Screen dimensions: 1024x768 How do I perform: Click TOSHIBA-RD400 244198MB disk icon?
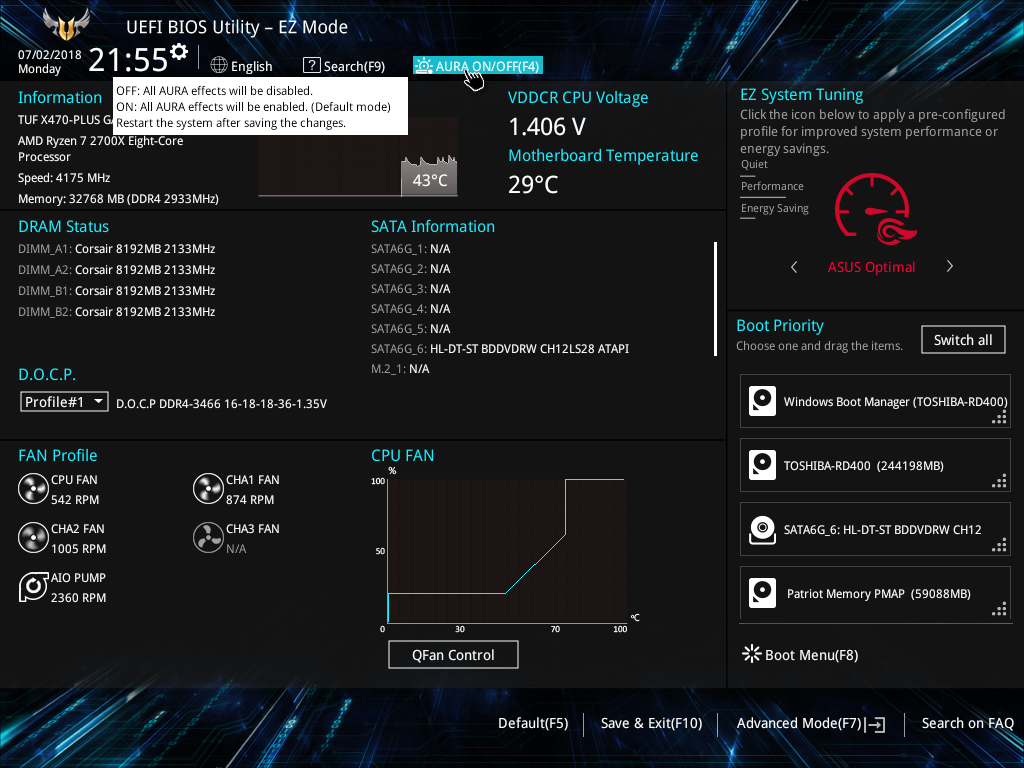762,465
